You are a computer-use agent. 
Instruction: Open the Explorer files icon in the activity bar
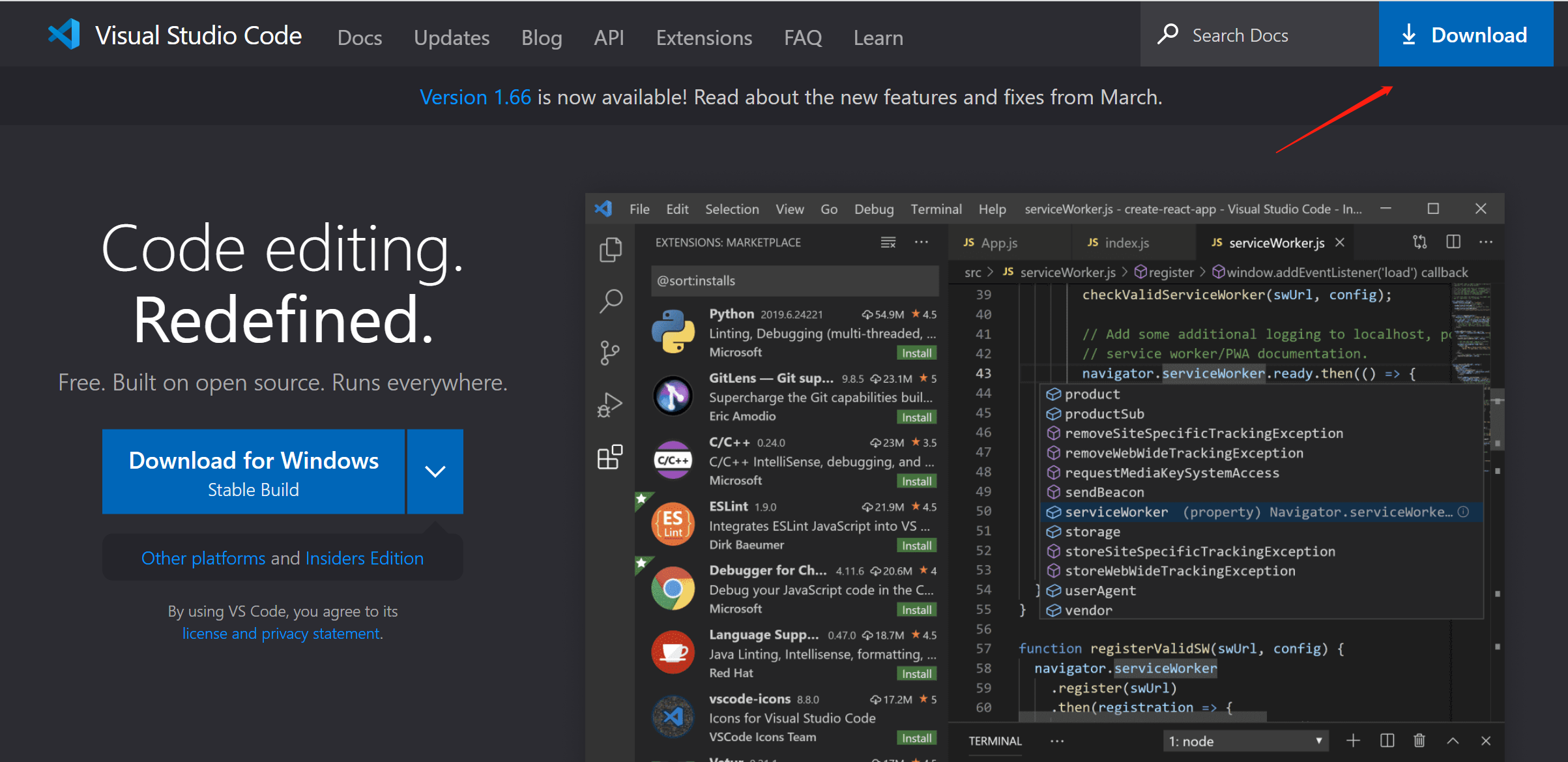coord(611,250)
